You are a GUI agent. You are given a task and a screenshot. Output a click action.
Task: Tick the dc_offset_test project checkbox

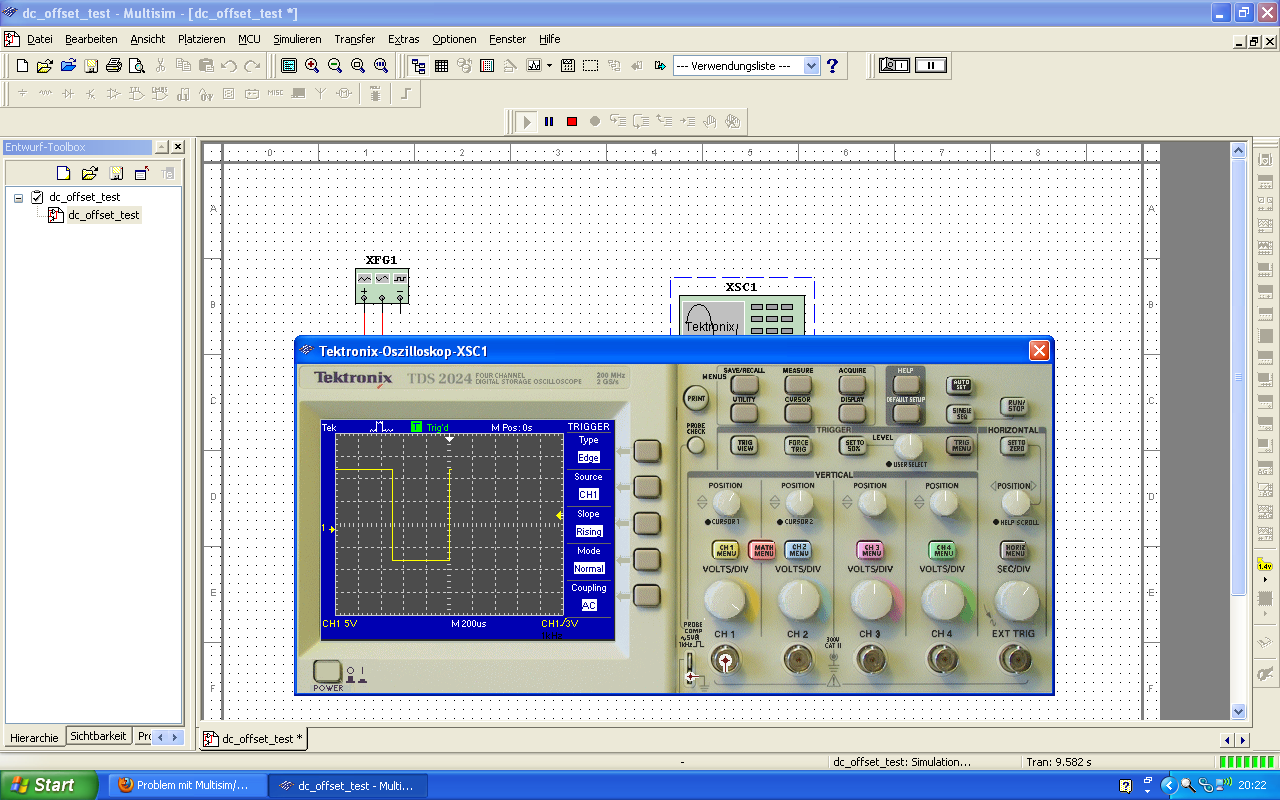pyautogui.click(x=37, y=197)
